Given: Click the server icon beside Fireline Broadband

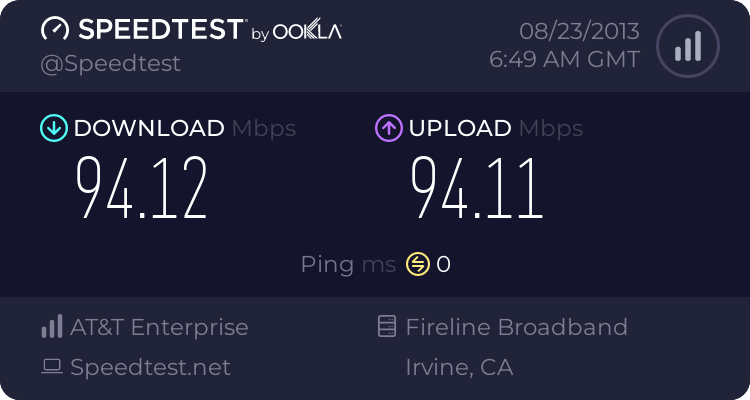Looking at the screenshot, I should pyautogui.click(x=386, y=327).
